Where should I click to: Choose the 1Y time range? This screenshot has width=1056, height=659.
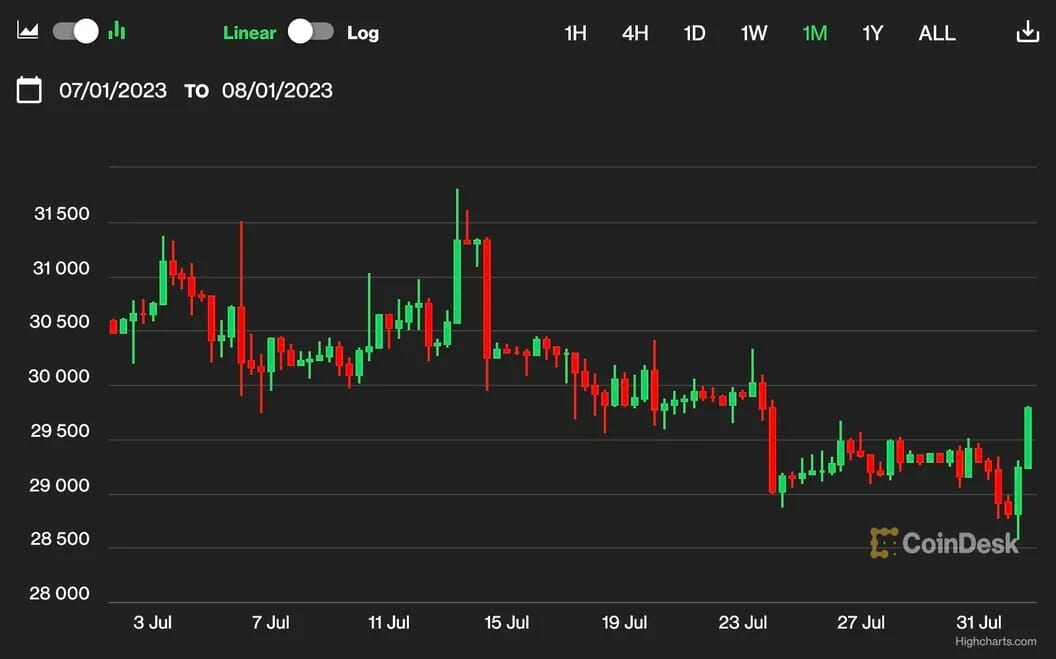coord(873,33)
